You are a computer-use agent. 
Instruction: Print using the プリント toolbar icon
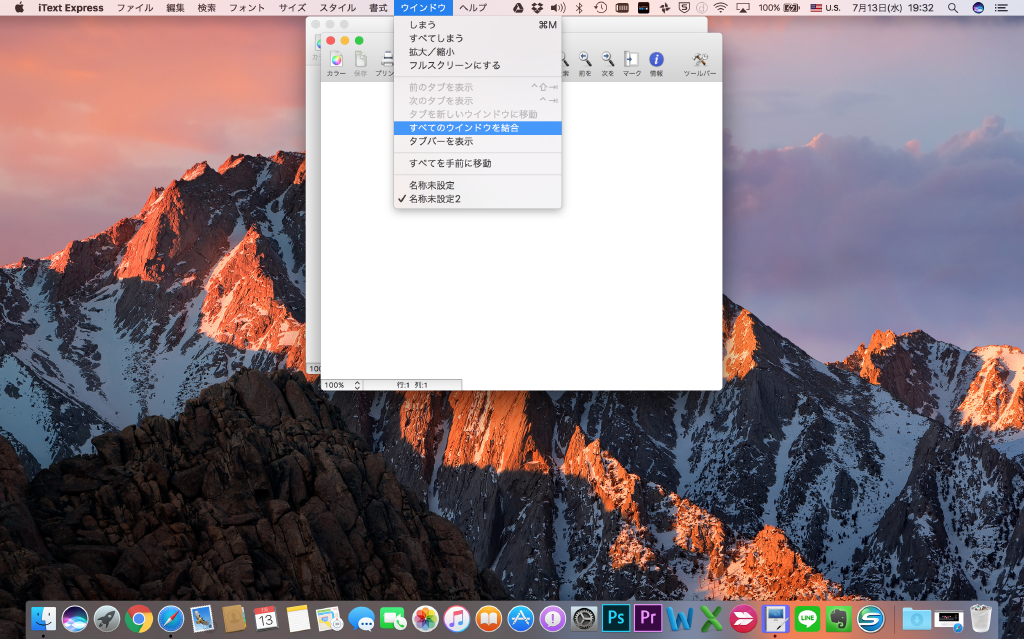tap(385, 60)
